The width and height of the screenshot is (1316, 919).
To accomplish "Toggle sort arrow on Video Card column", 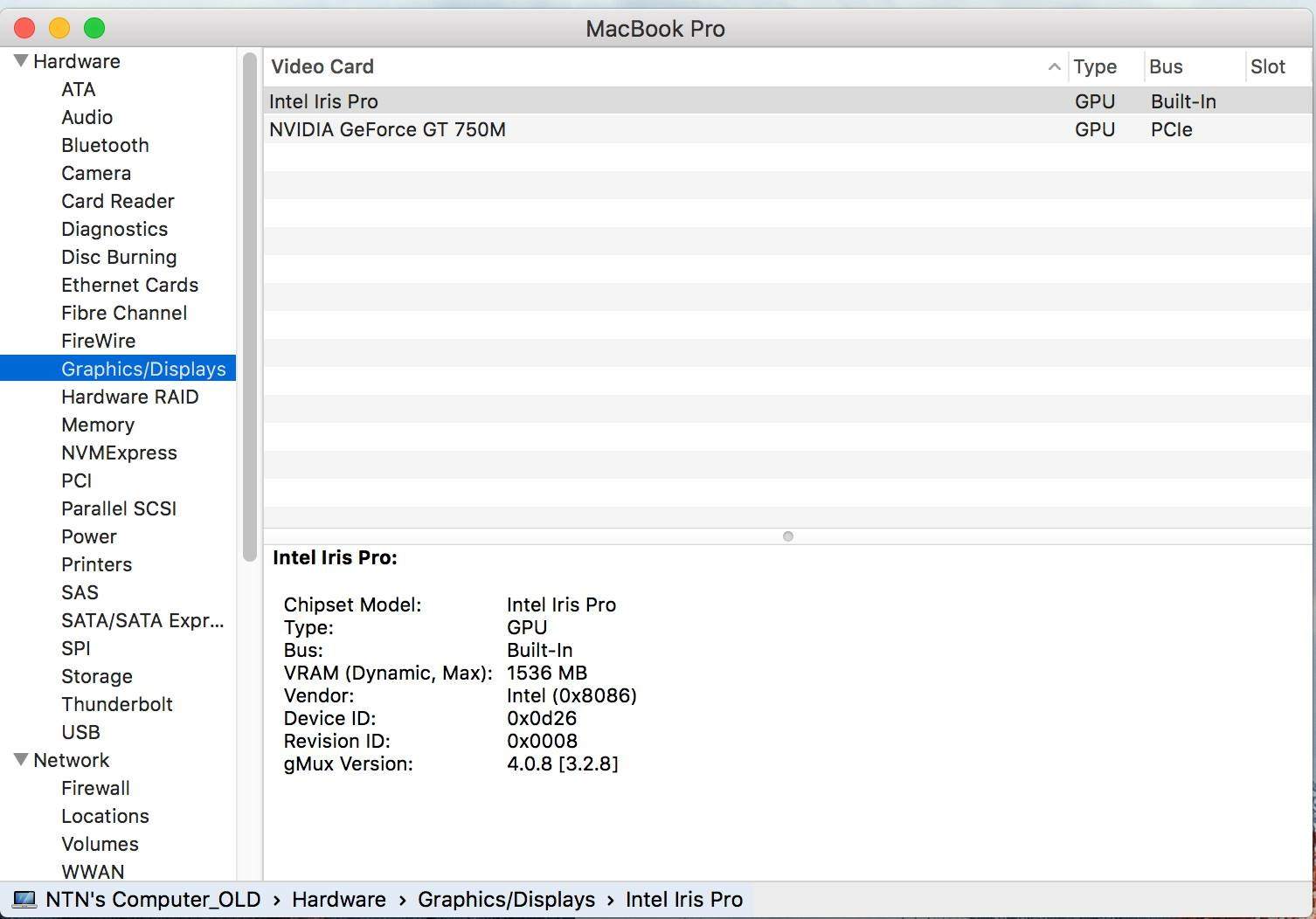I will [x=1054, y=66].
